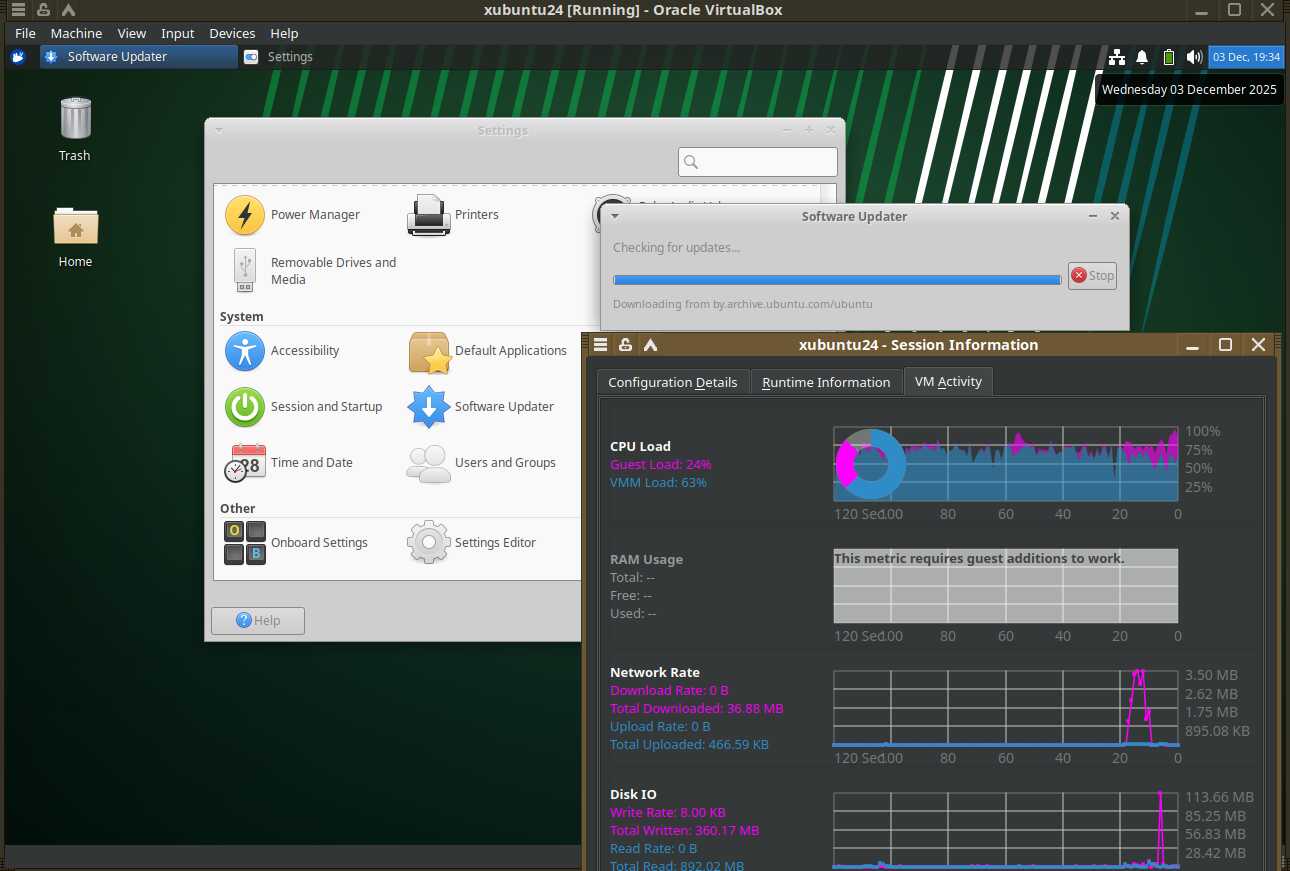The height and width of the screenshot is (871, 1290).
Task: Click the up-arrow icon in Session Information title bar
Action: click(650, 345)
